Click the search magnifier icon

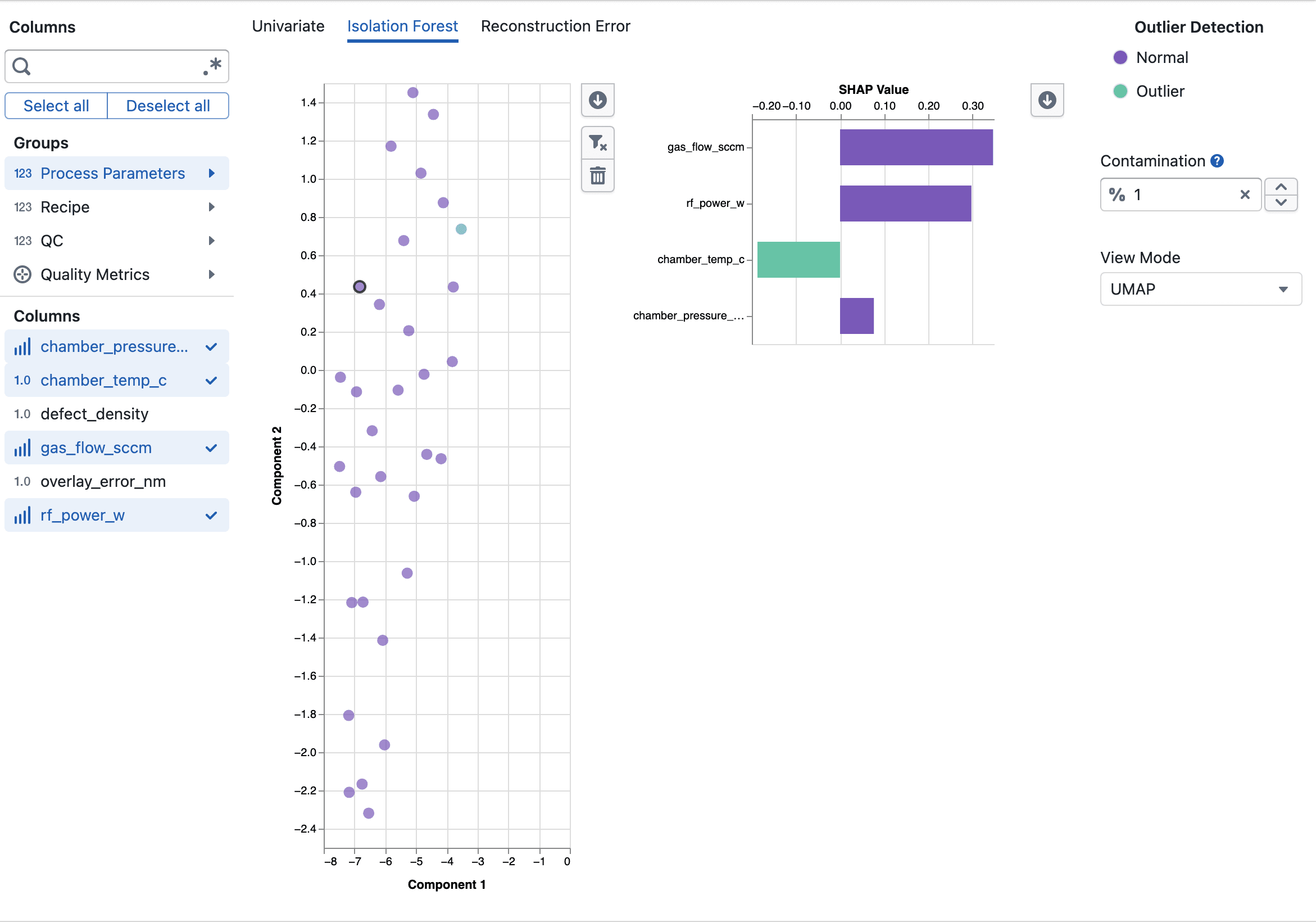[22, 66]
